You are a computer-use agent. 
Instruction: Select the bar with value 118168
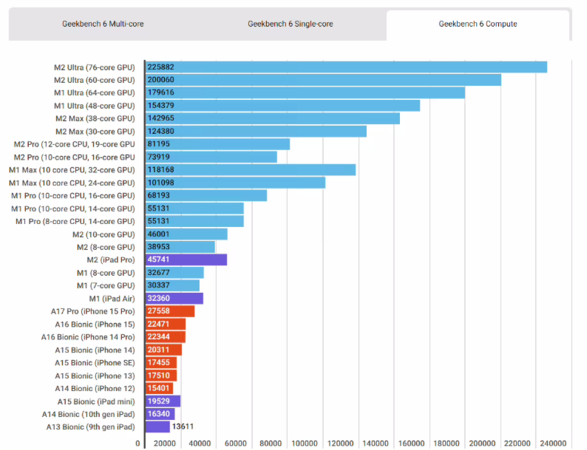click(250, 170)
